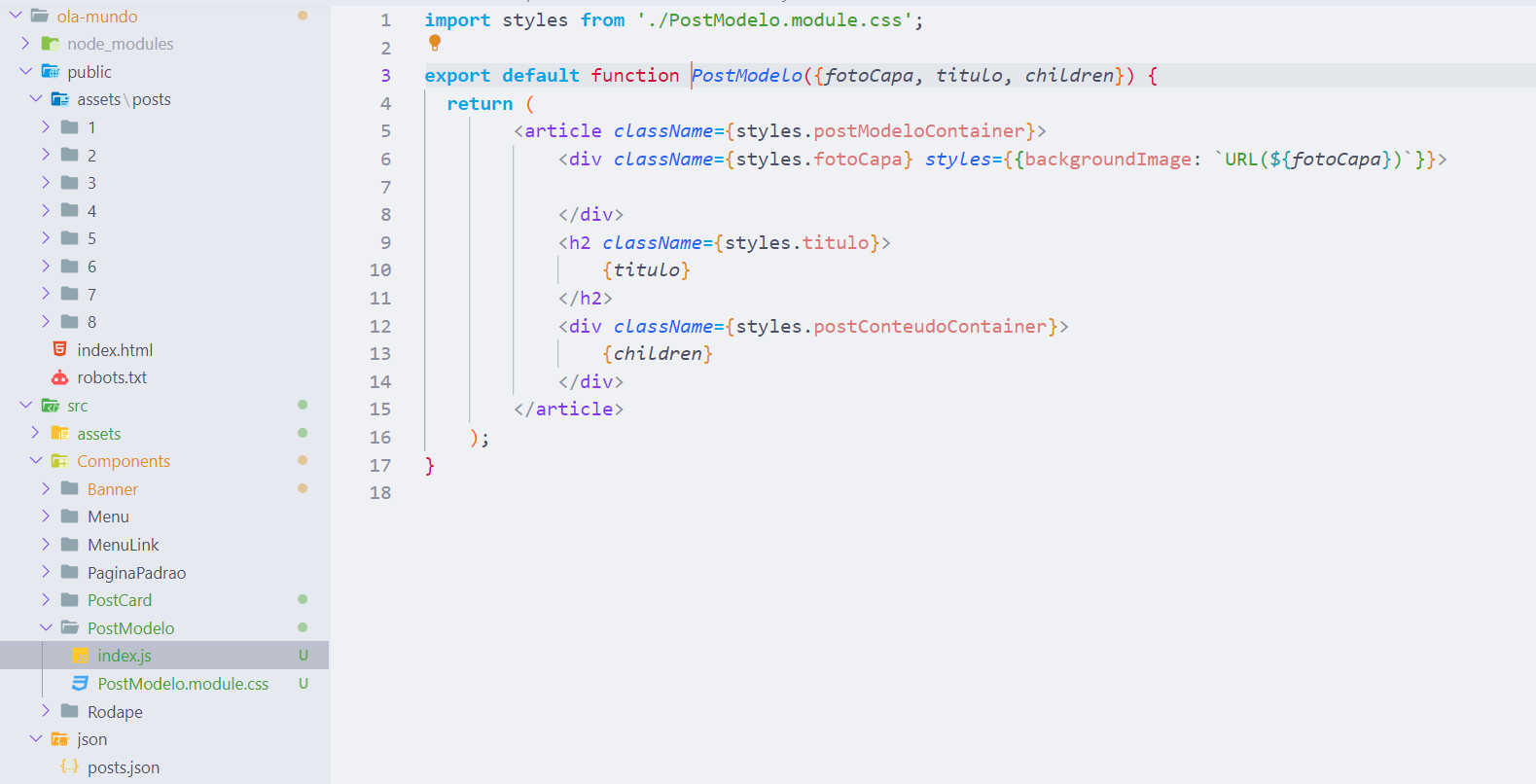Click the public folder icon
The width and height of the screenshot is (1536, 784).
coord(50,72)
